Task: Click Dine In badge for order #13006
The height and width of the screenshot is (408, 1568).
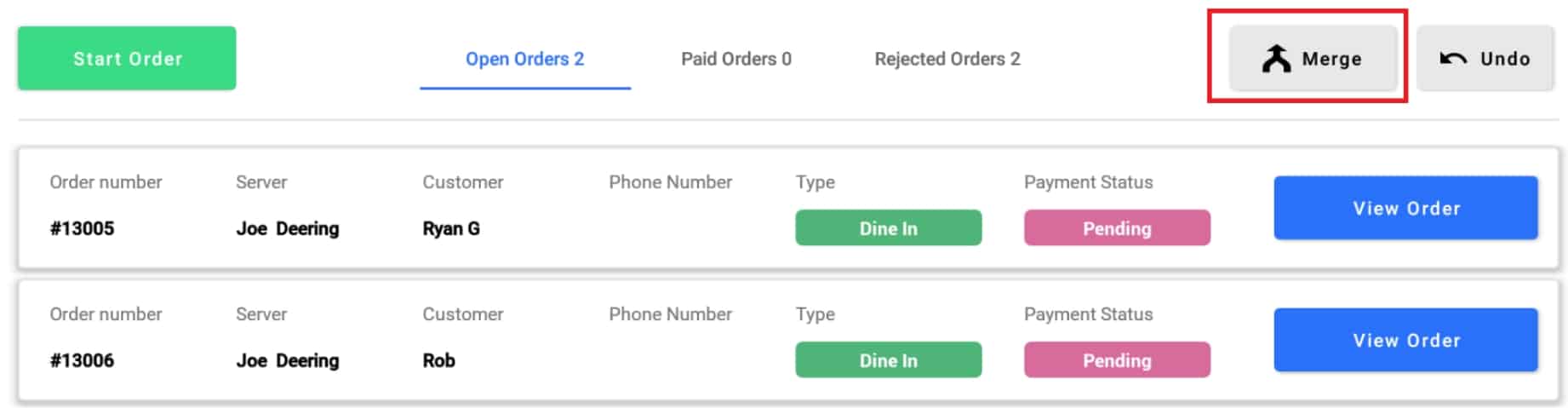Action: (888, 359)
